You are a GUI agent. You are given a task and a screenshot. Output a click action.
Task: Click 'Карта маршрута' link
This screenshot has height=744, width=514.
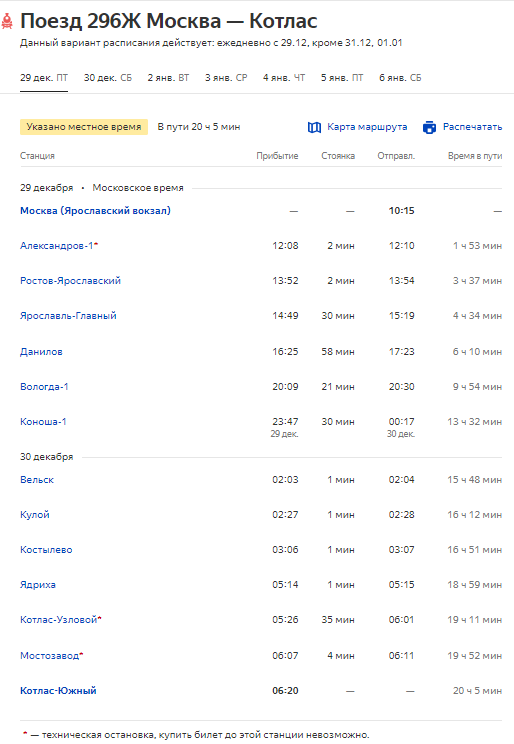(367, 127)
